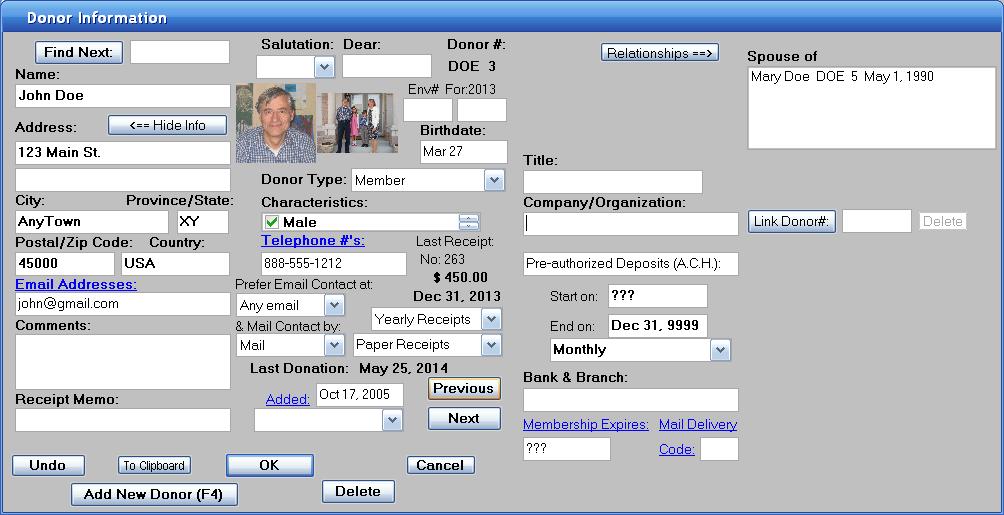The height and width of the screenshot is (515, 1004).
Task: Expand the Donor Type dropdown
Action: click(494, 180)
